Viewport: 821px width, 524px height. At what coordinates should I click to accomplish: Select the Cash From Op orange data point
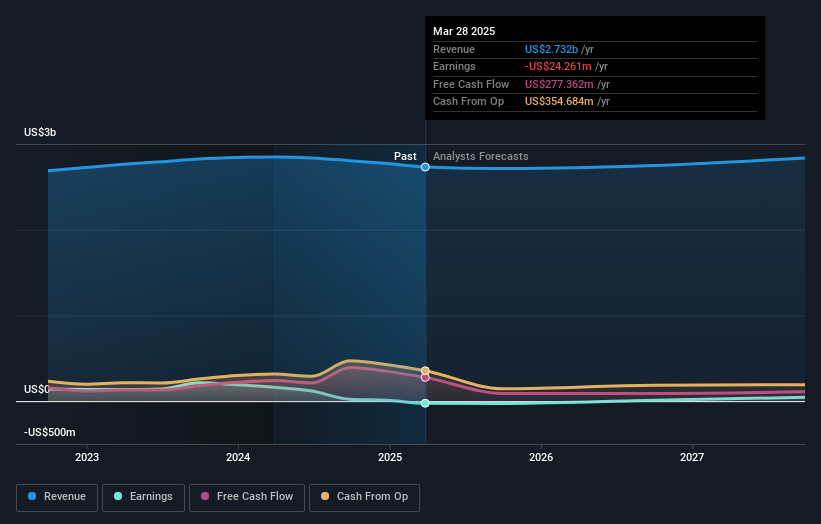(425, 371)
